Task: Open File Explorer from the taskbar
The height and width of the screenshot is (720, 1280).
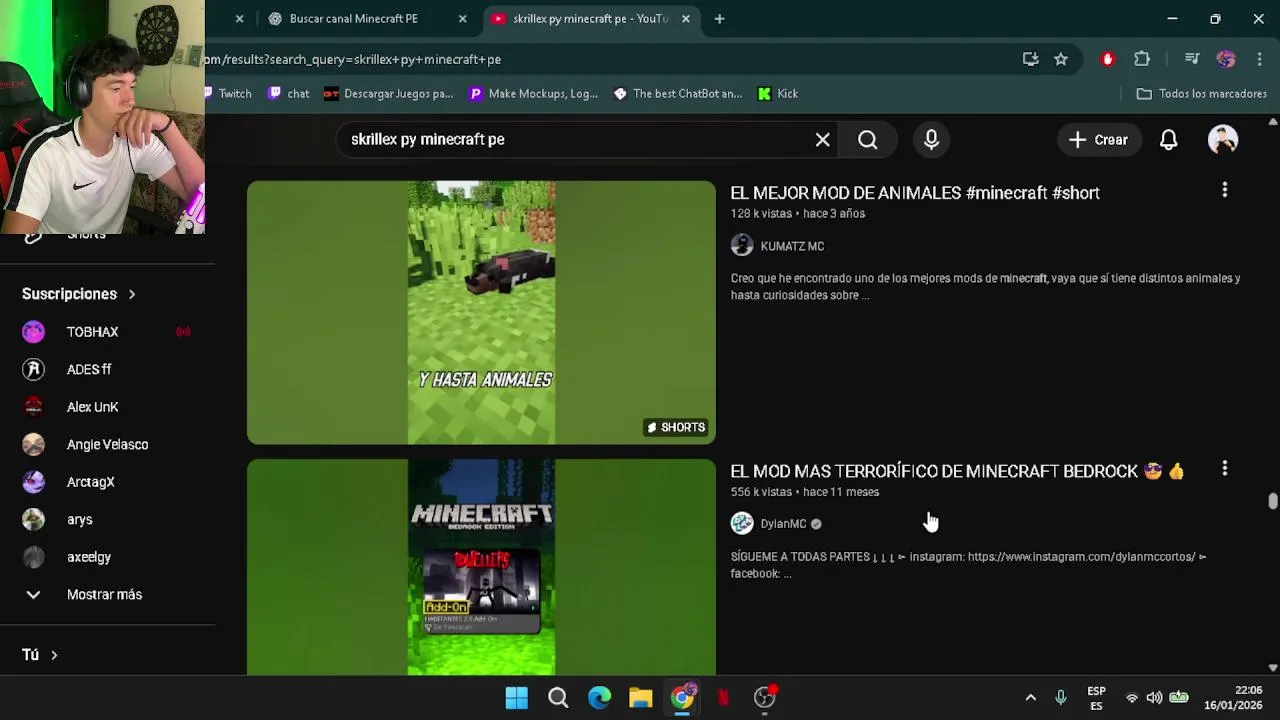Action: click(640, 698)
